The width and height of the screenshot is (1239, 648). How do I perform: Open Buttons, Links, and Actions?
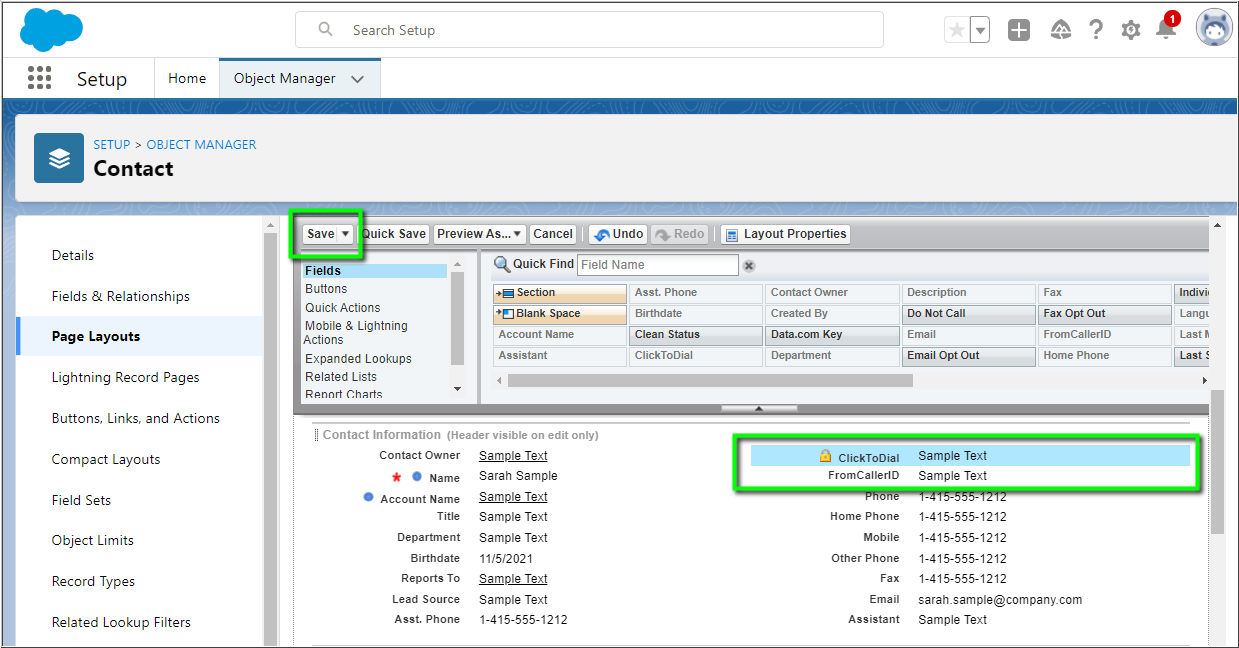136,418
